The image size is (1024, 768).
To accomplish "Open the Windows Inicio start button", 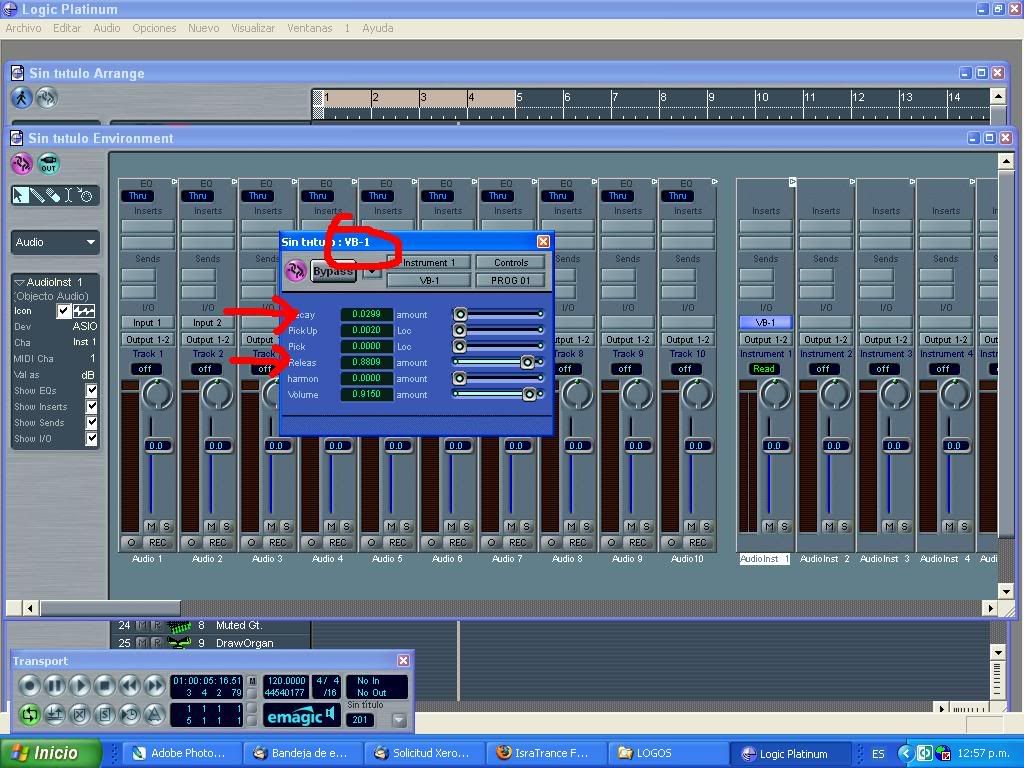I will click(50, 753).
